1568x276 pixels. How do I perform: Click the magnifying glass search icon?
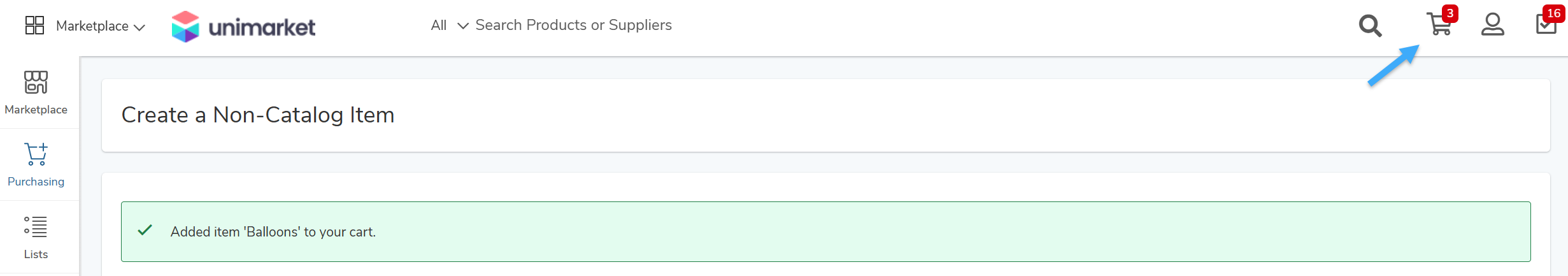click(1370, 25)
